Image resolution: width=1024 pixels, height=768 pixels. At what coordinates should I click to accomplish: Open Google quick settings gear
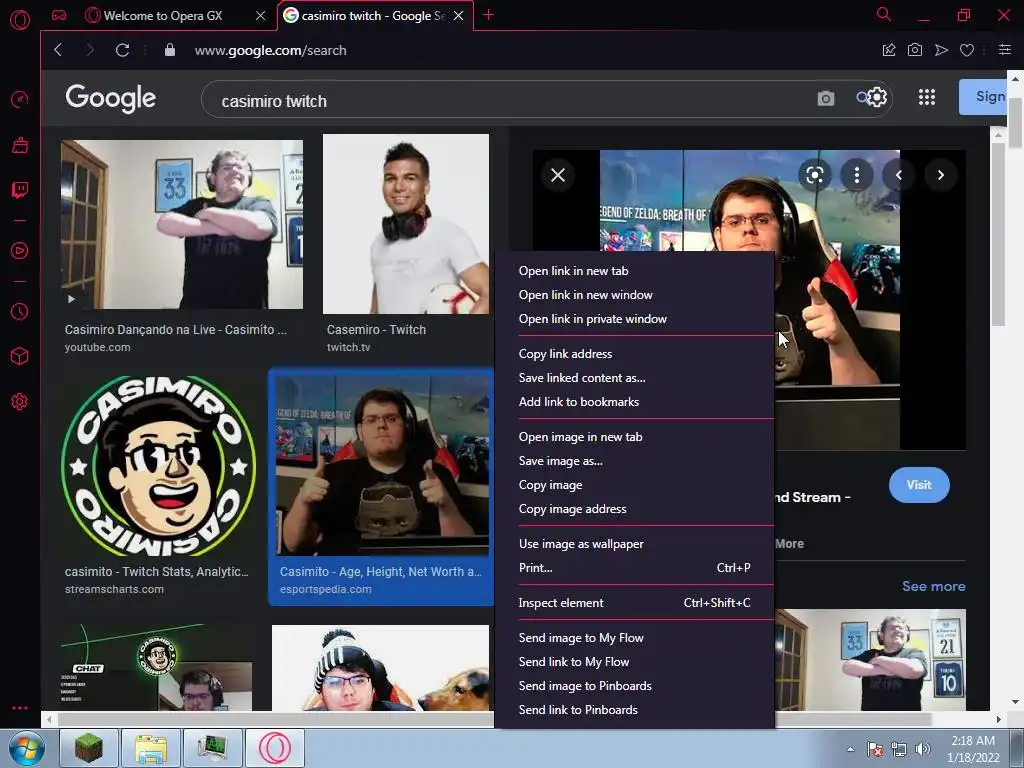tap(877, 97)
